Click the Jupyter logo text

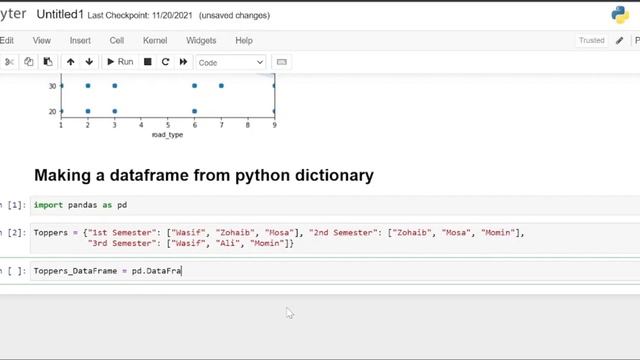click(x=13, y=14)
